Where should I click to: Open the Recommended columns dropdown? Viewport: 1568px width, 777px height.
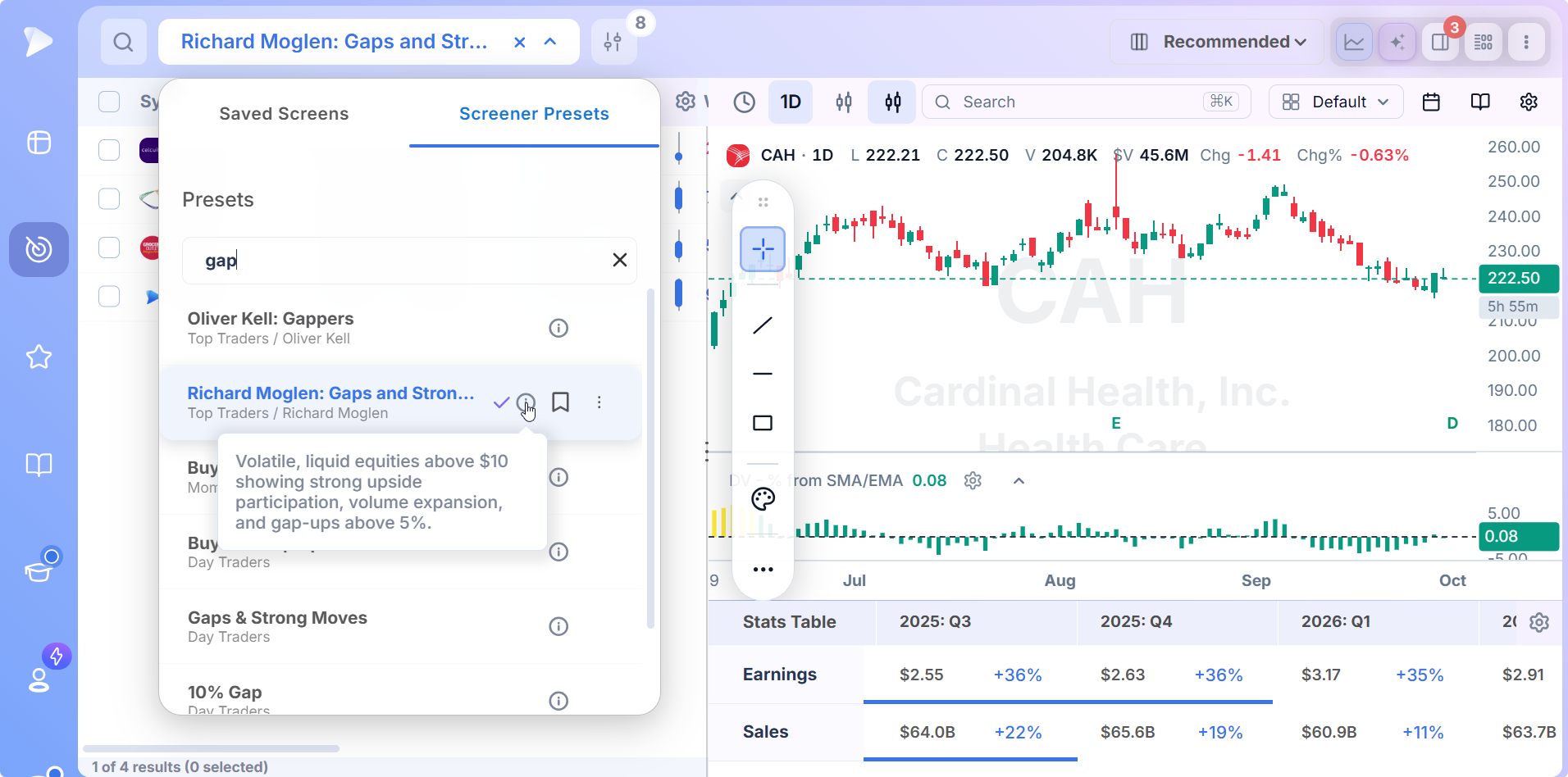click(x=1217, y=42)
